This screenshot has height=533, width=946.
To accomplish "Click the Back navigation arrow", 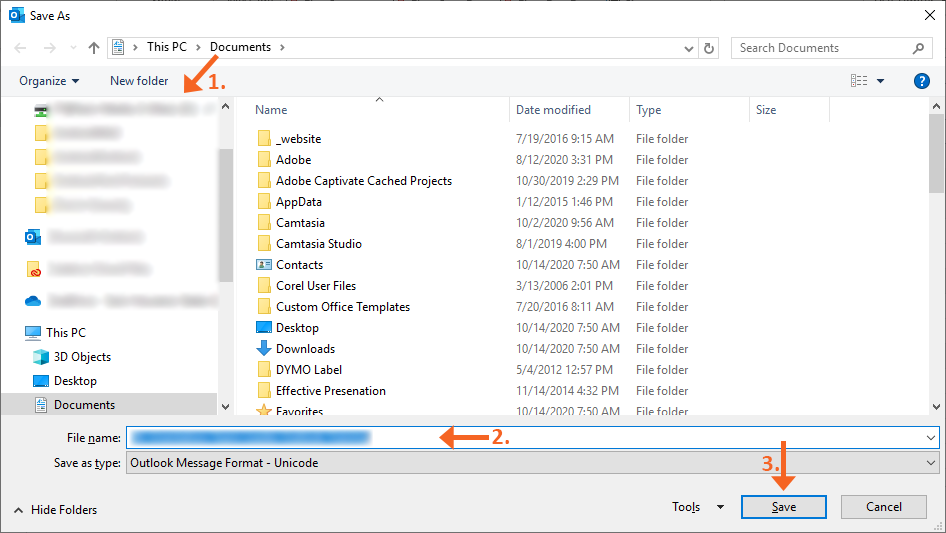I will pyautogui.click(x=21, y=47).
